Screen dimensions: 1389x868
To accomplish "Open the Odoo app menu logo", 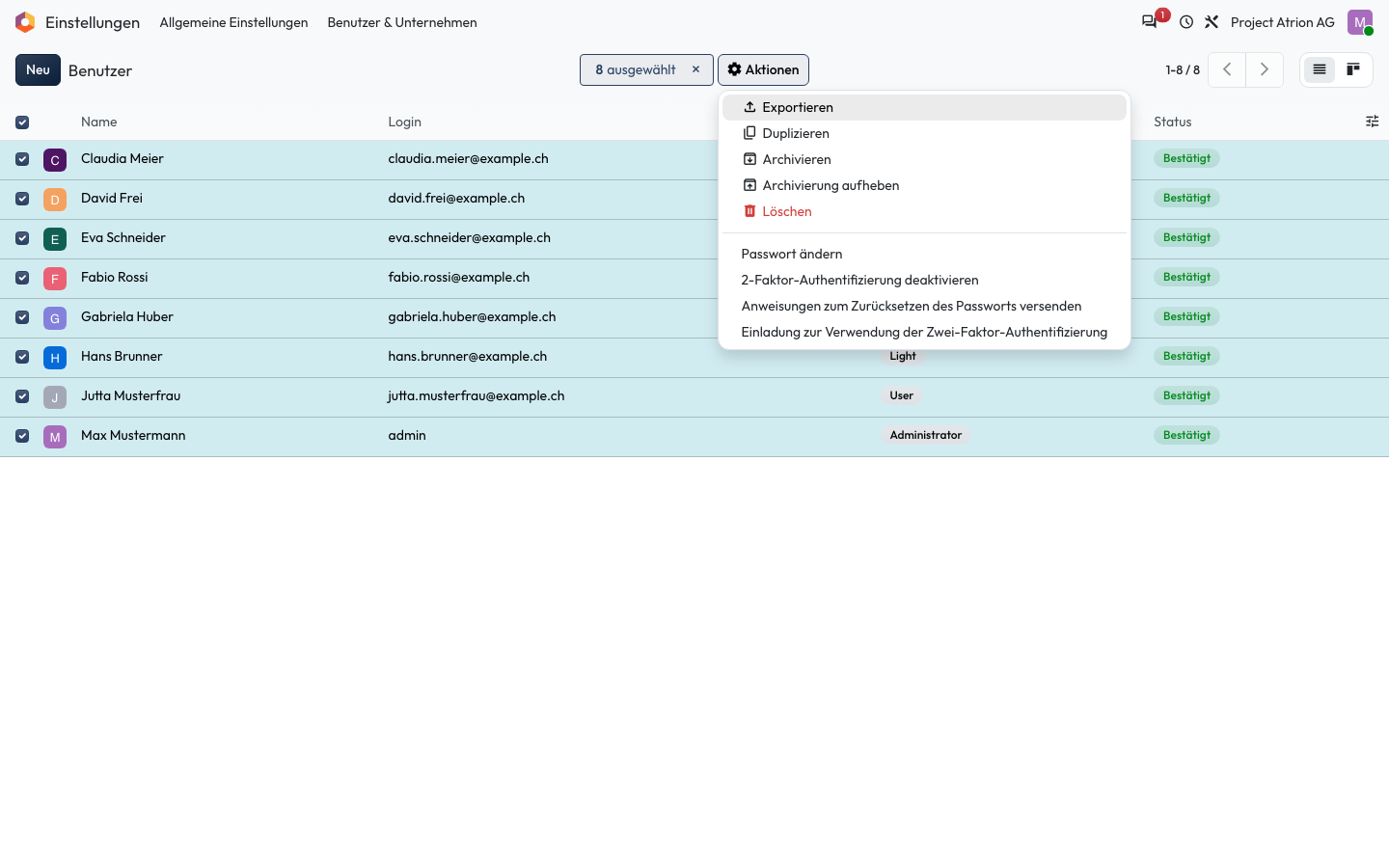I will (x=25, y=22).
